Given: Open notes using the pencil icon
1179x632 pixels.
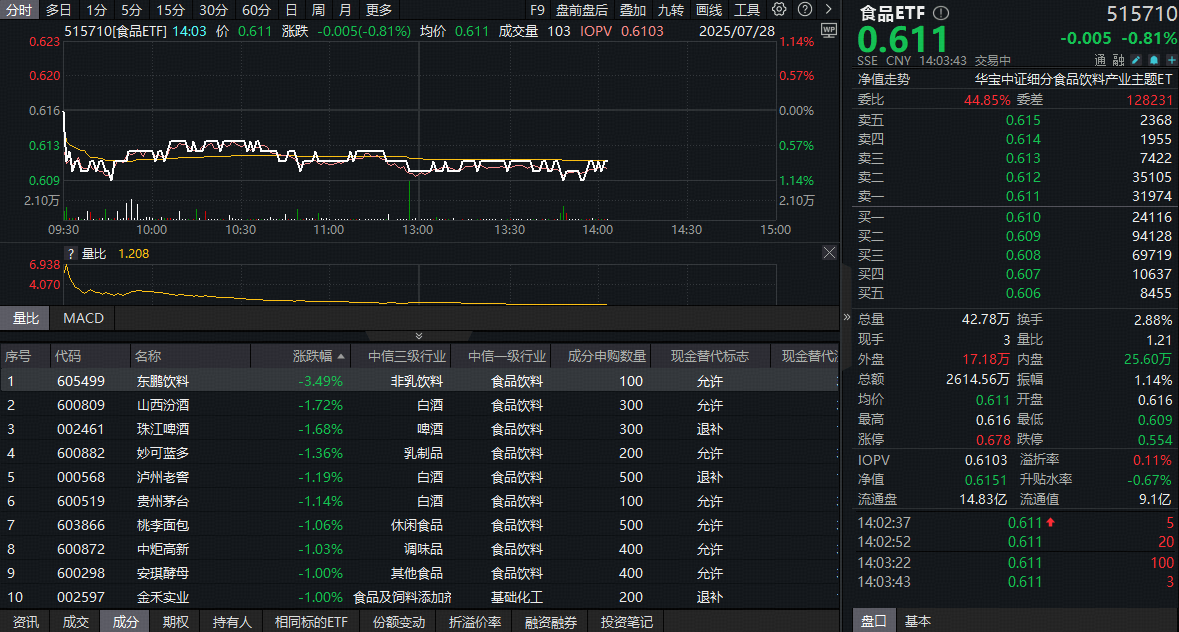Looking at the screenshot, I should pyautogui.click(x=1136, y=60).
